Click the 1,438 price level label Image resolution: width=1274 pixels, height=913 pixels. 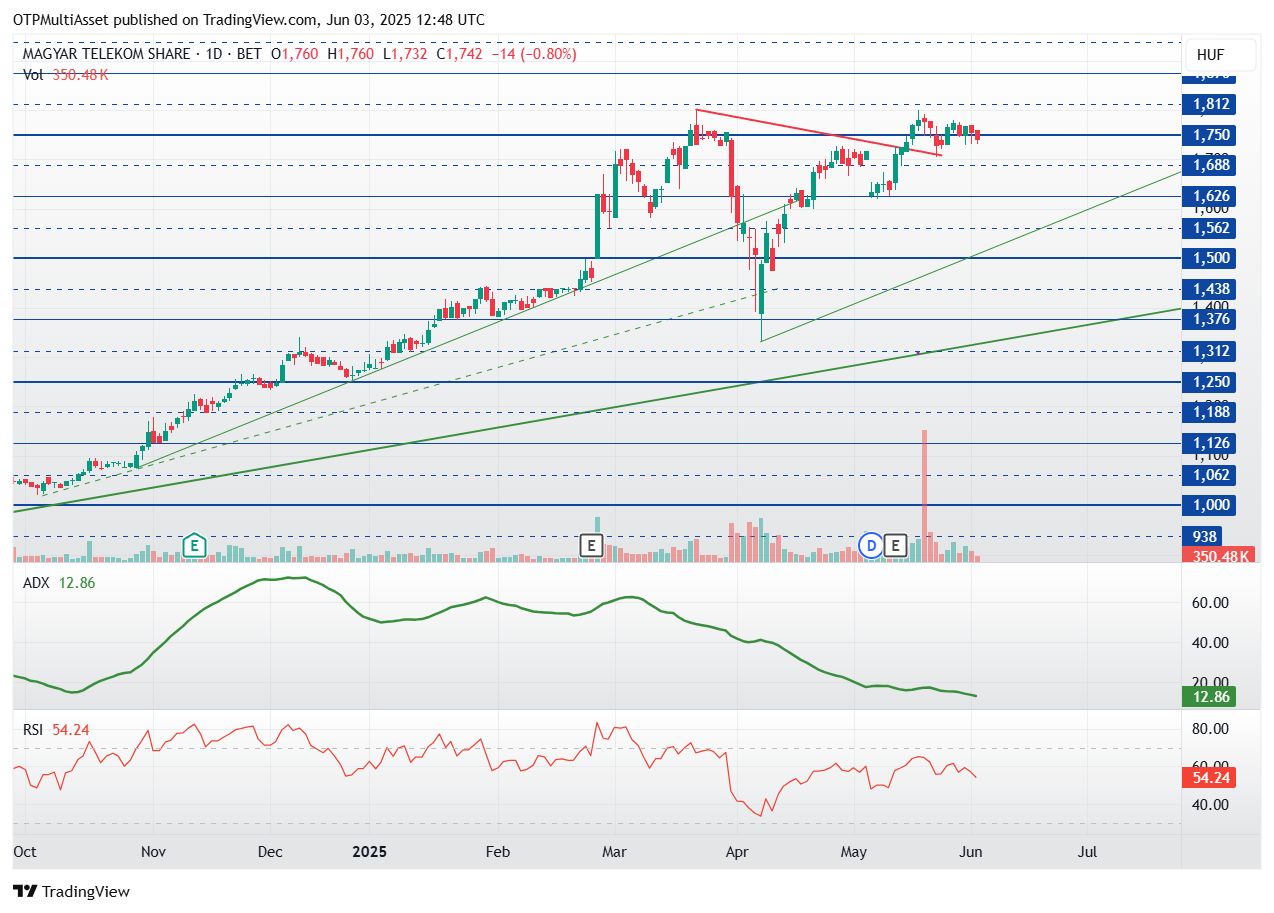[x=1209, y=289]
